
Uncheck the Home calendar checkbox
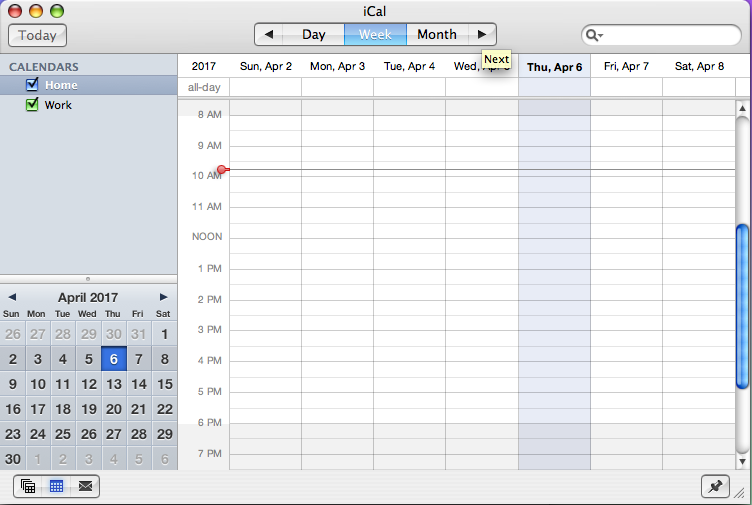[x=32, y=84]
